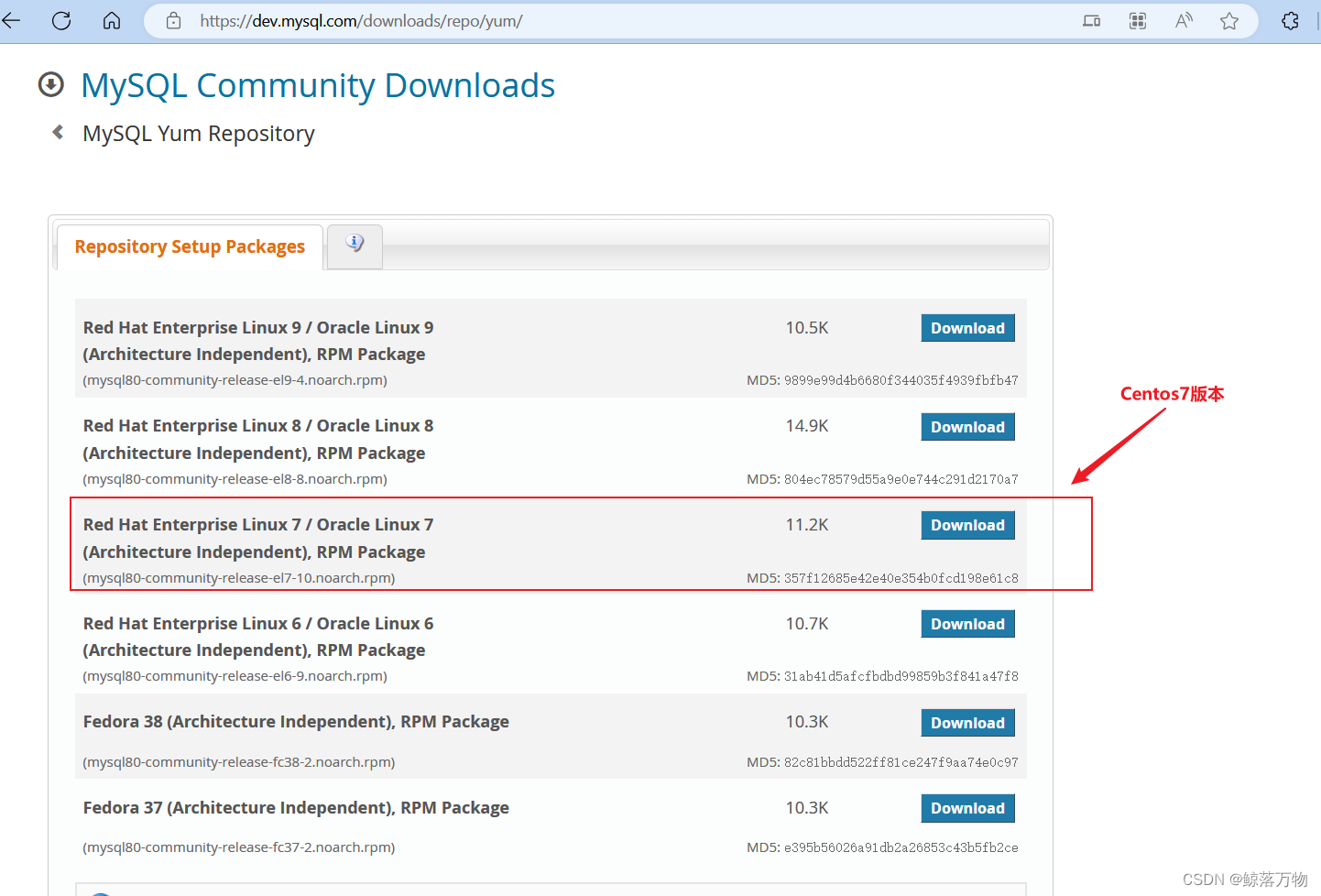This screenshot has width=1321, height=896.
Task: Add this page to favorites via star icon
Action: point(1228,20)
